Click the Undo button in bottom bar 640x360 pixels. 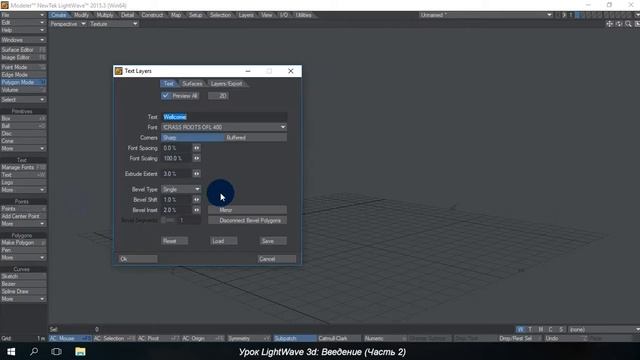566,338
